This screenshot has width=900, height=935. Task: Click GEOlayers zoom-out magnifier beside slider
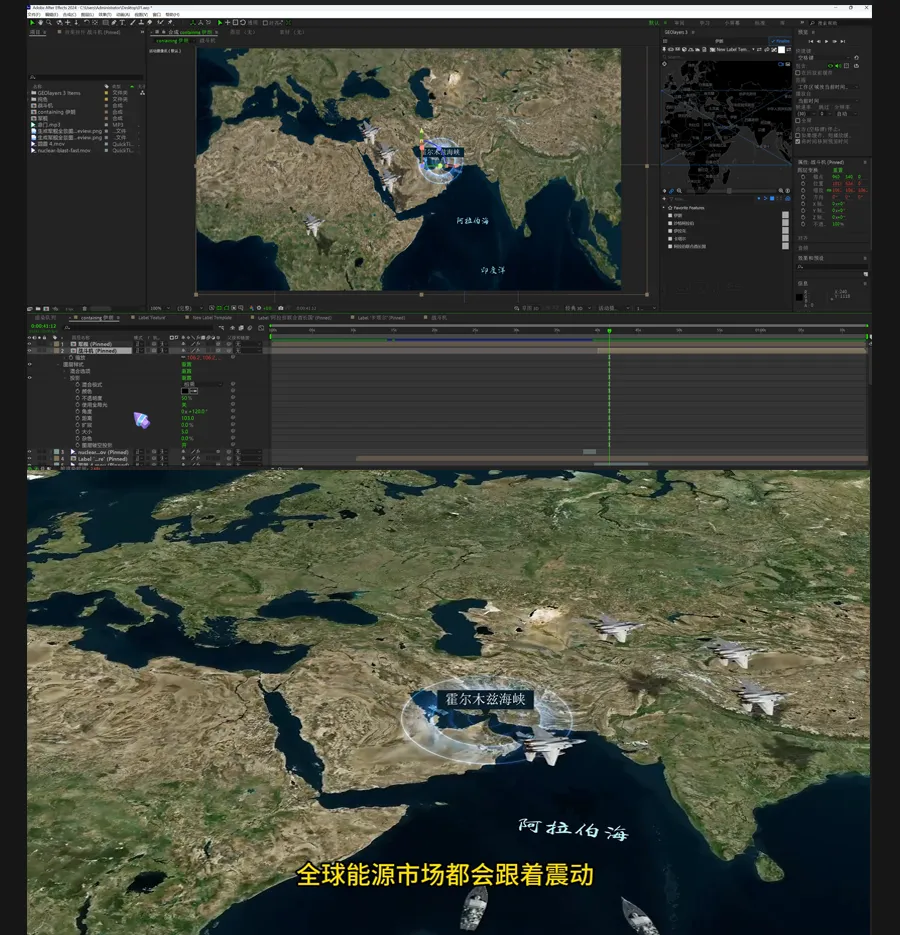tap(679, 191)
